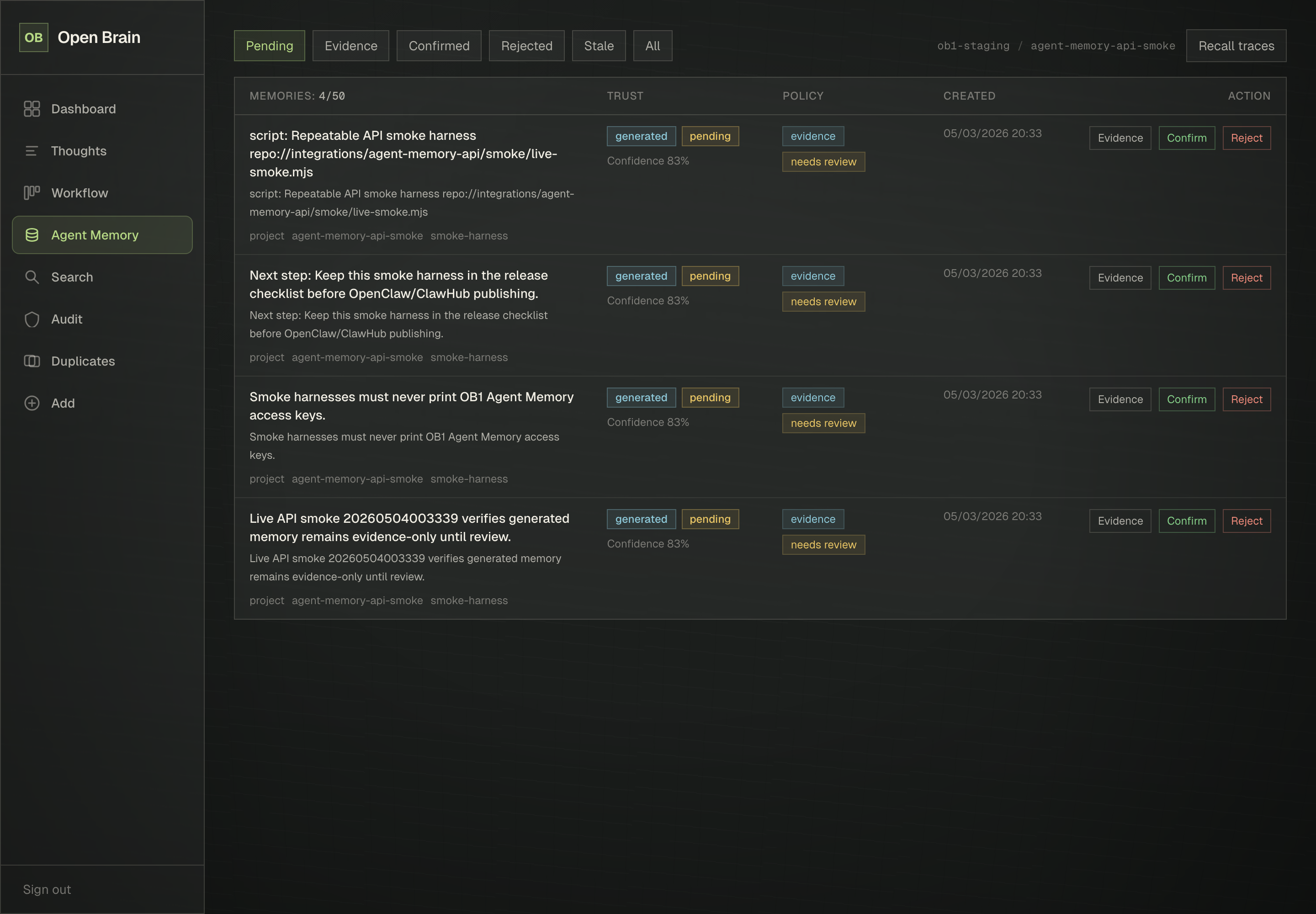The height and width of the screenshot is (914, 1316).
Task: Select the Pending filter tab
Action: [x=269, y=46]
